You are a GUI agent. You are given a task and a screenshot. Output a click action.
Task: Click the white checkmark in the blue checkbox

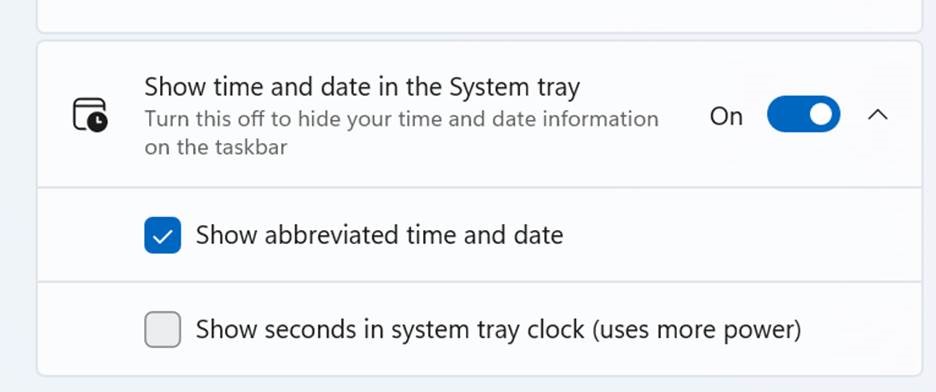pos(162,237)
